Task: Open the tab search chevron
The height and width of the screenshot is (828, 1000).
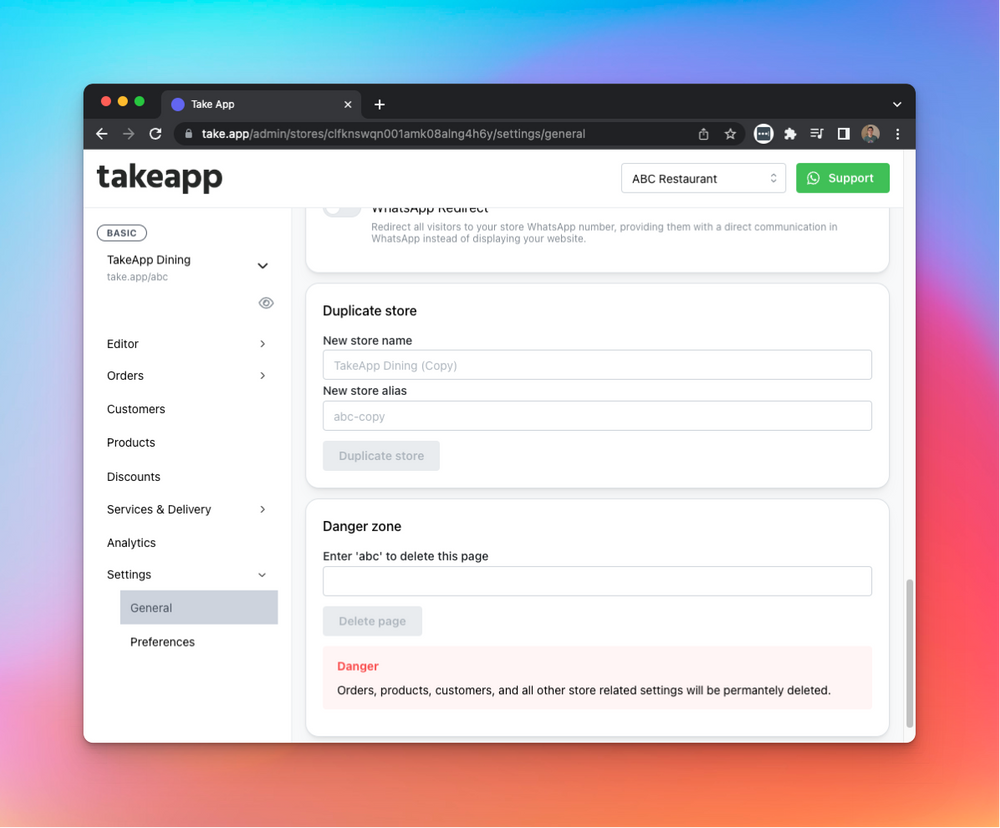Action: coord(897,105)
